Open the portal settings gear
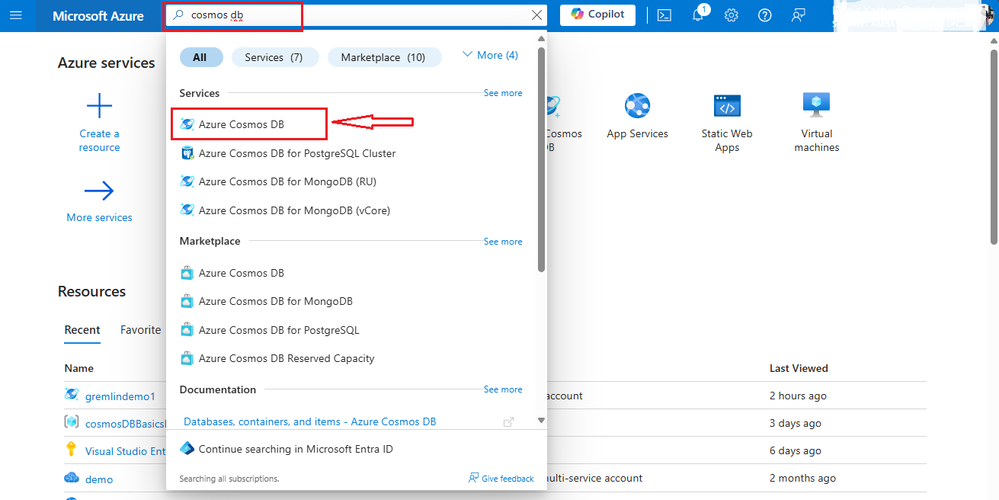 [x=731, y=15]
